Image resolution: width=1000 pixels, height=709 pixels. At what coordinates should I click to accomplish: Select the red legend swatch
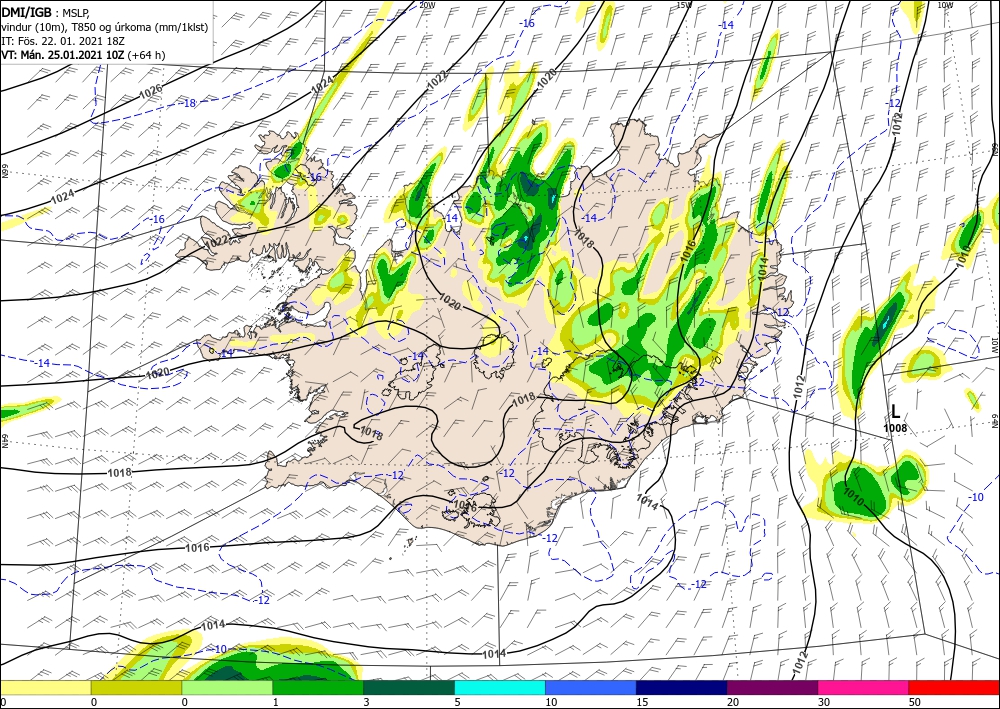[954, 687]
